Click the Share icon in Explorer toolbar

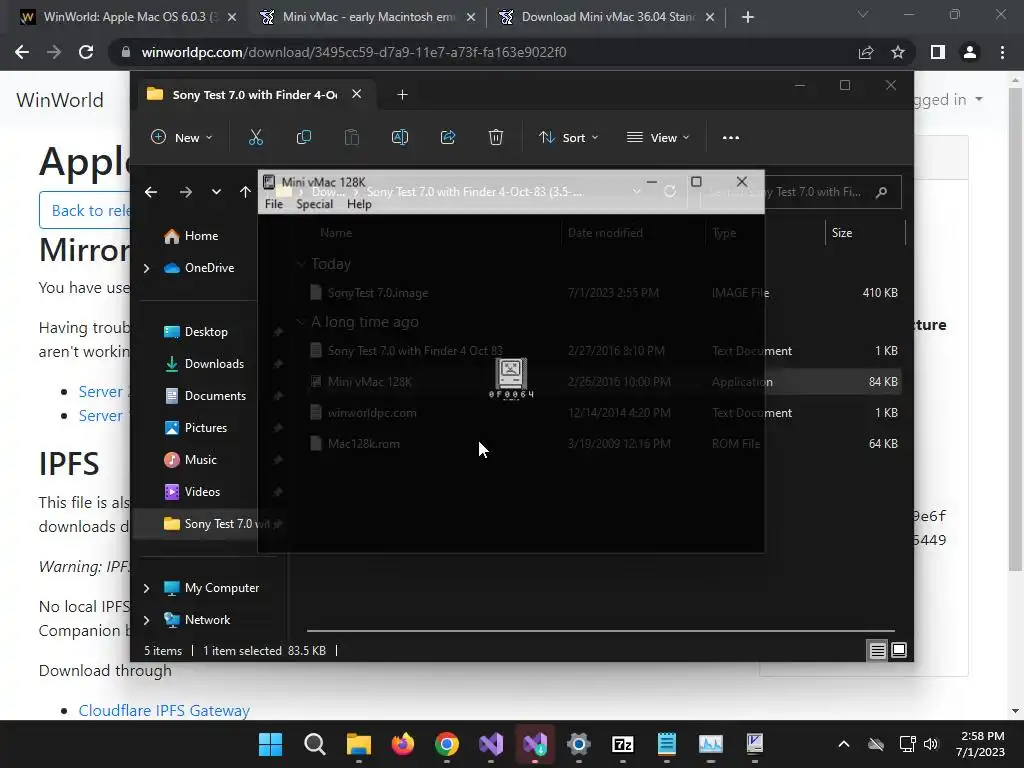coord(448,138)
